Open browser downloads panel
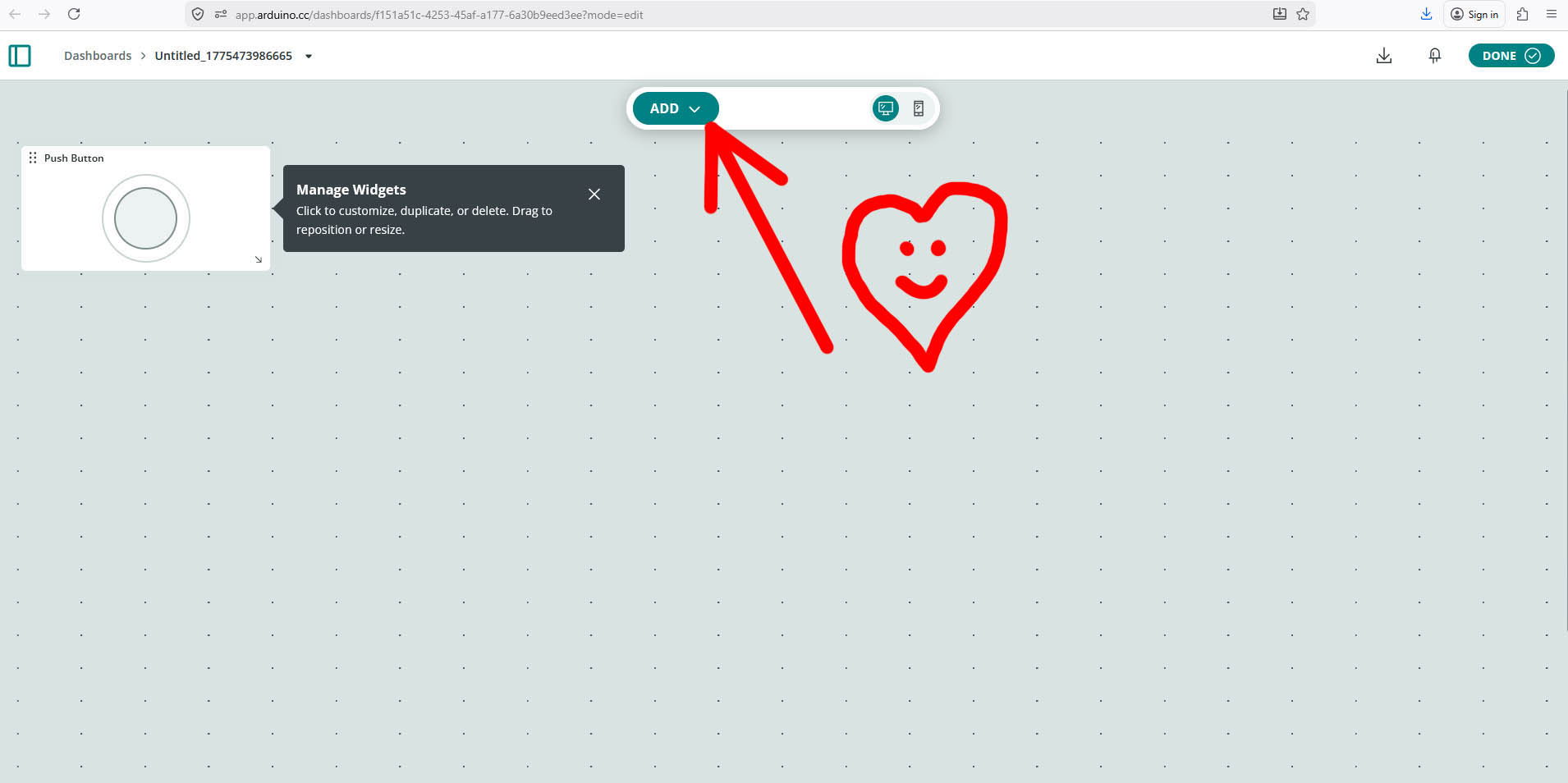1568x783 pixels. click(1427, 14)
